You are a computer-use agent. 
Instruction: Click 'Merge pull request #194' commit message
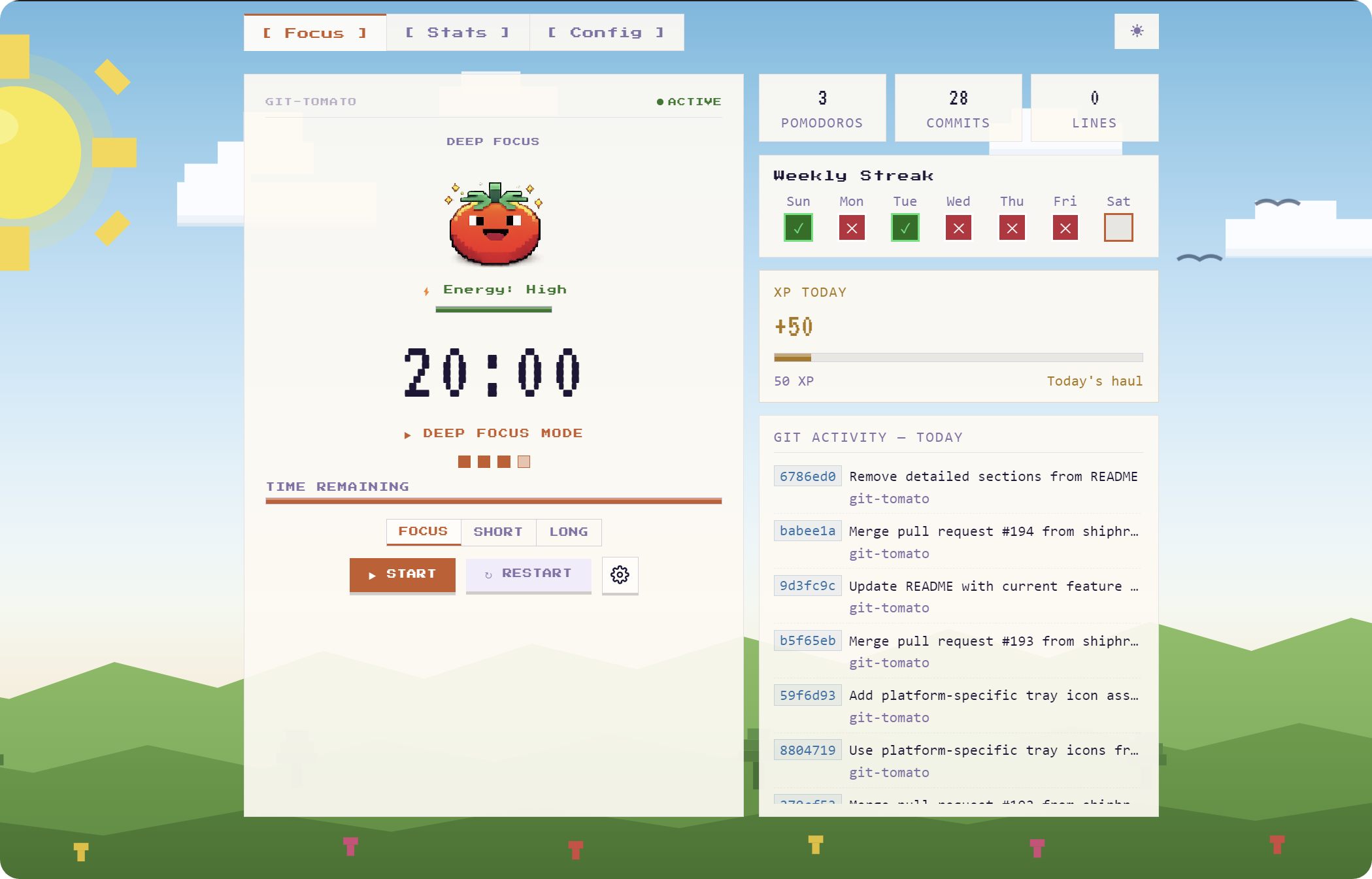(x=994, y=531)
